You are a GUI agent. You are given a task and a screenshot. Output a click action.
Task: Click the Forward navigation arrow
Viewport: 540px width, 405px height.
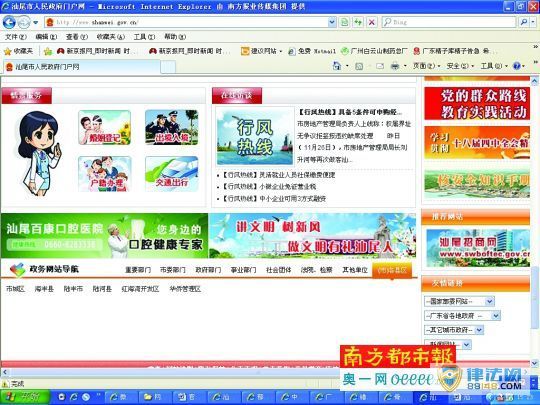pyautogui.click(x=23, y=23)
